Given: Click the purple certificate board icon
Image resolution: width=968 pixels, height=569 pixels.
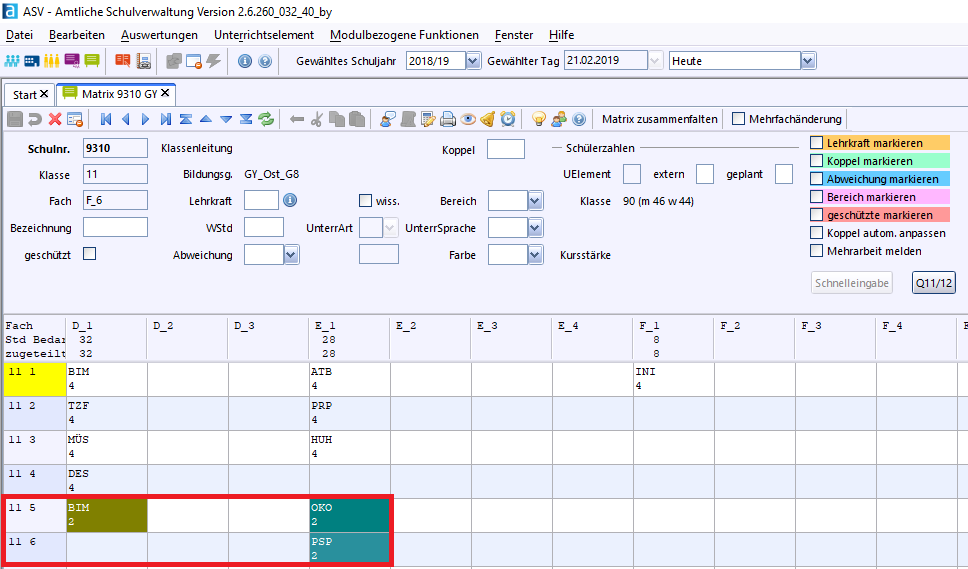Looking at the screenshot, I should [x=72, y=60].
